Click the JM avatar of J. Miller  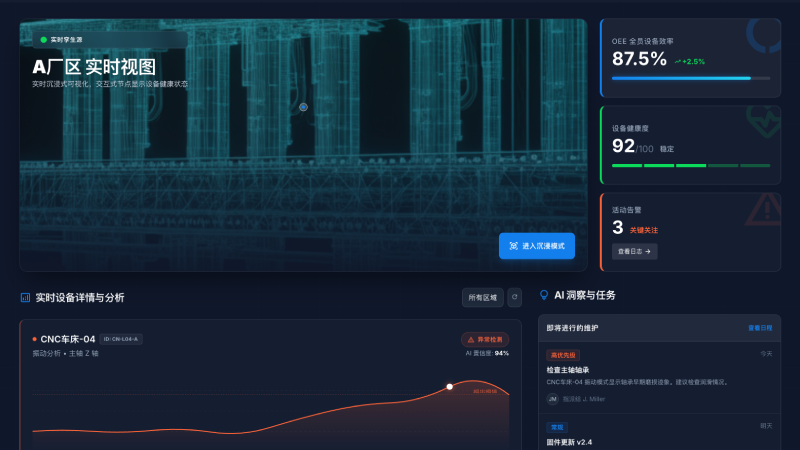tap(553, 399)
